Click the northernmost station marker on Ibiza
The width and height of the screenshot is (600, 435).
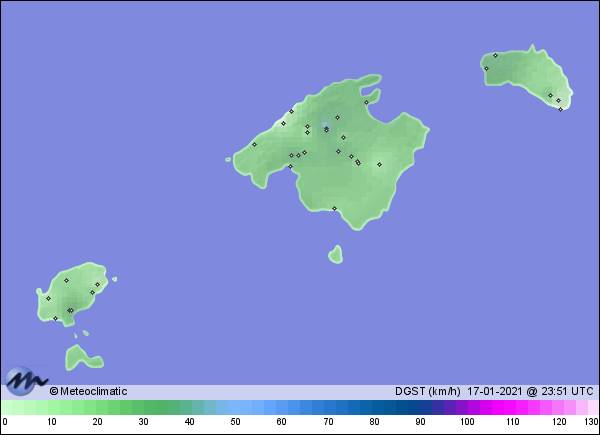click(66, 280)
